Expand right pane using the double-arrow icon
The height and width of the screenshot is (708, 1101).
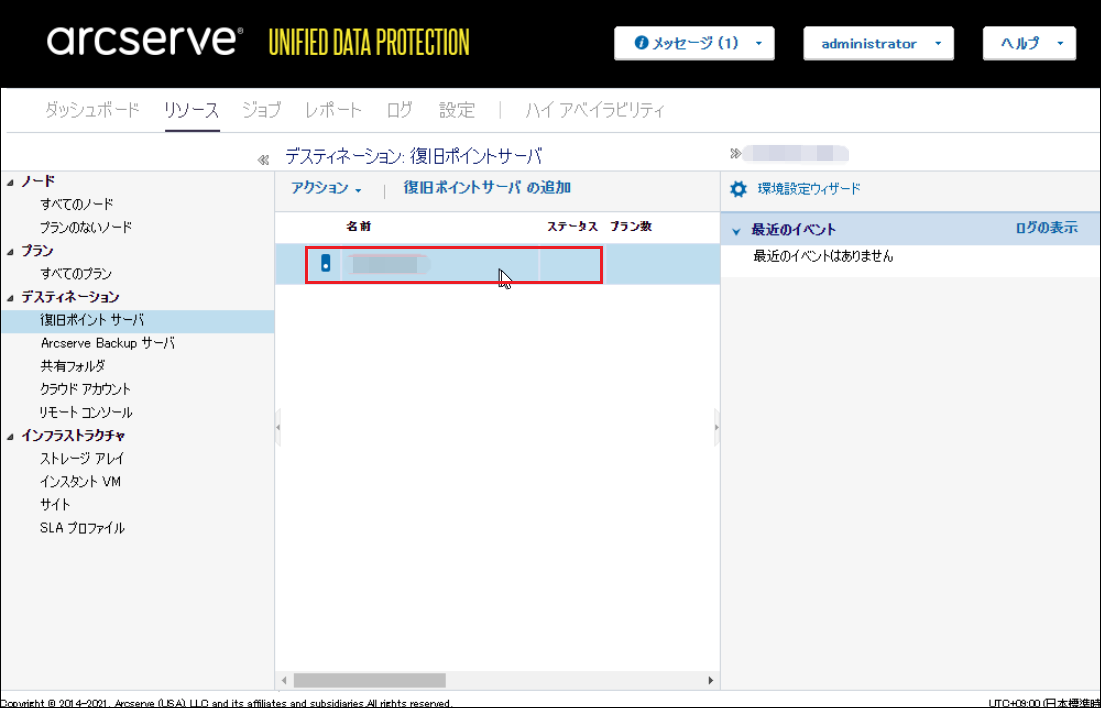[x=735, y=153]
